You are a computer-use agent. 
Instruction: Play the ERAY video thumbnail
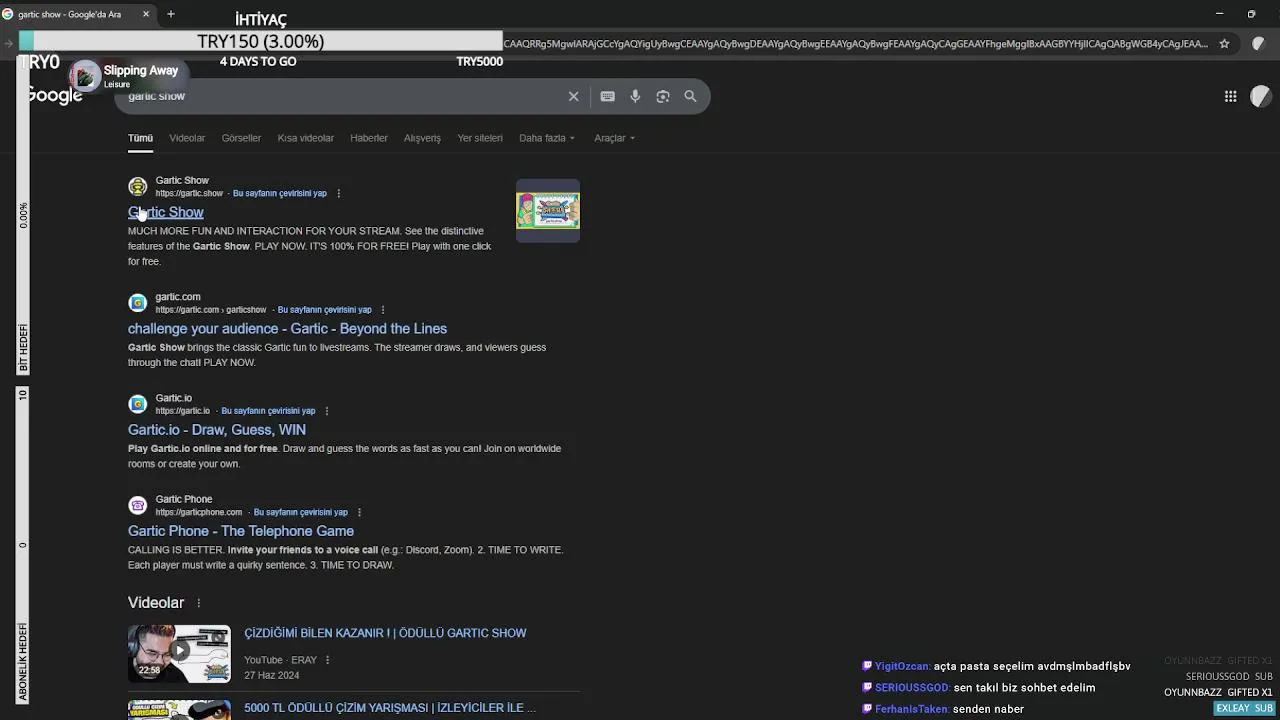point(179,654)
